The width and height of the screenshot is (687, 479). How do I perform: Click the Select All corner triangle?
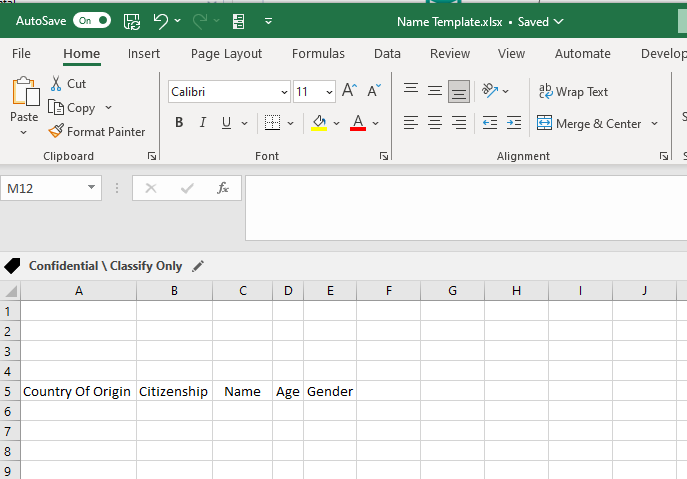pos(10,291)
